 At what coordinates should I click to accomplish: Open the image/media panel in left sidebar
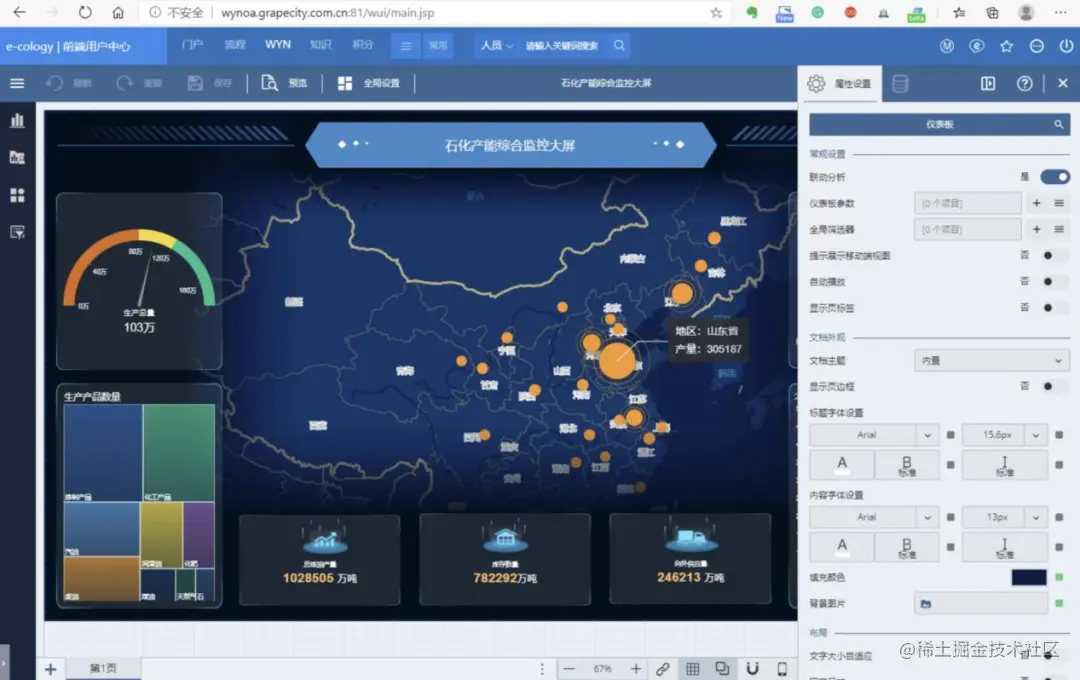click(x=17, y=157)
